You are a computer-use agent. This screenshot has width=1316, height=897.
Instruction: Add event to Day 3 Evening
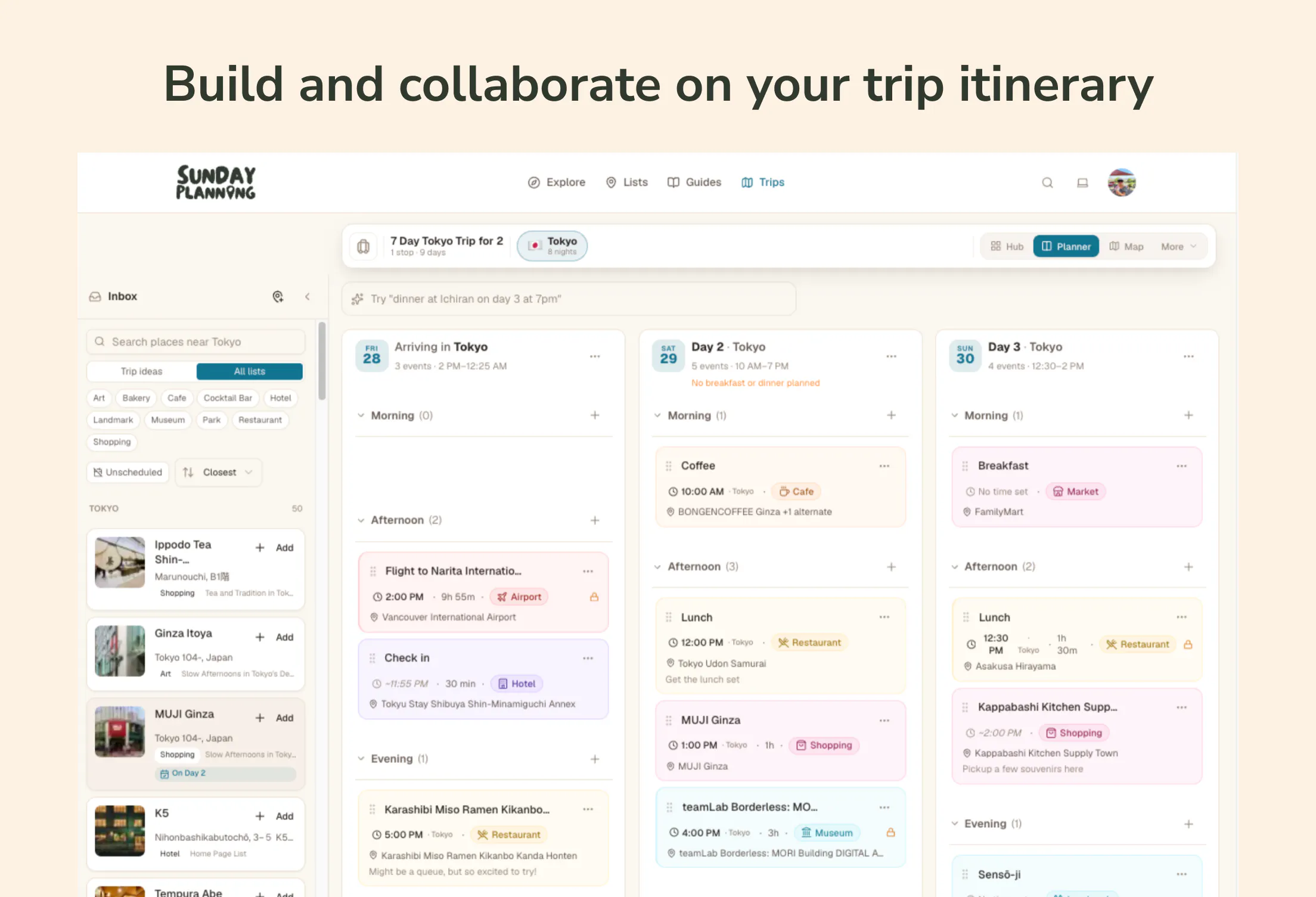[1188, 824]
